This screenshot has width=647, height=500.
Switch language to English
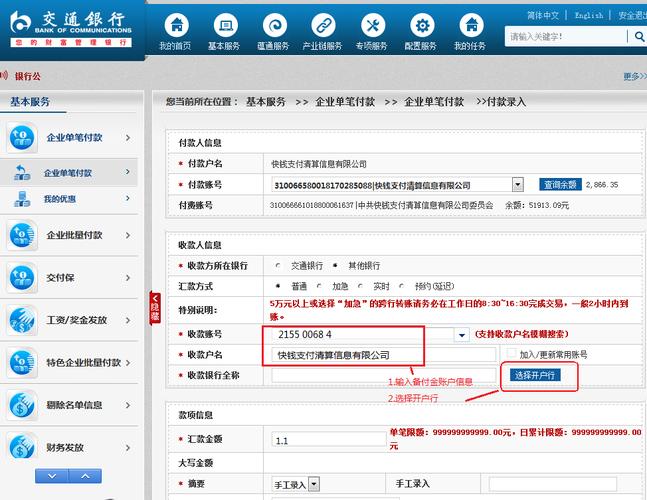tap(589, 16)
